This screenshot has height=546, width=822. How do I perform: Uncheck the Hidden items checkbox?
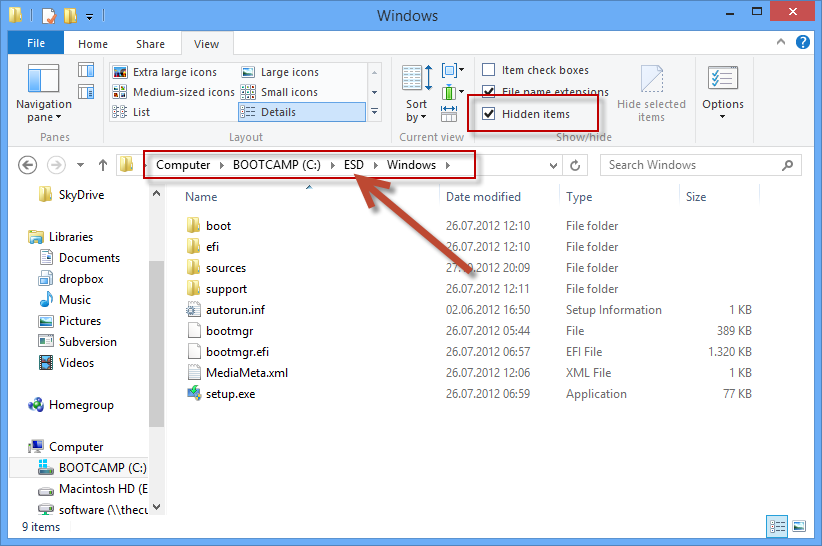489,114
